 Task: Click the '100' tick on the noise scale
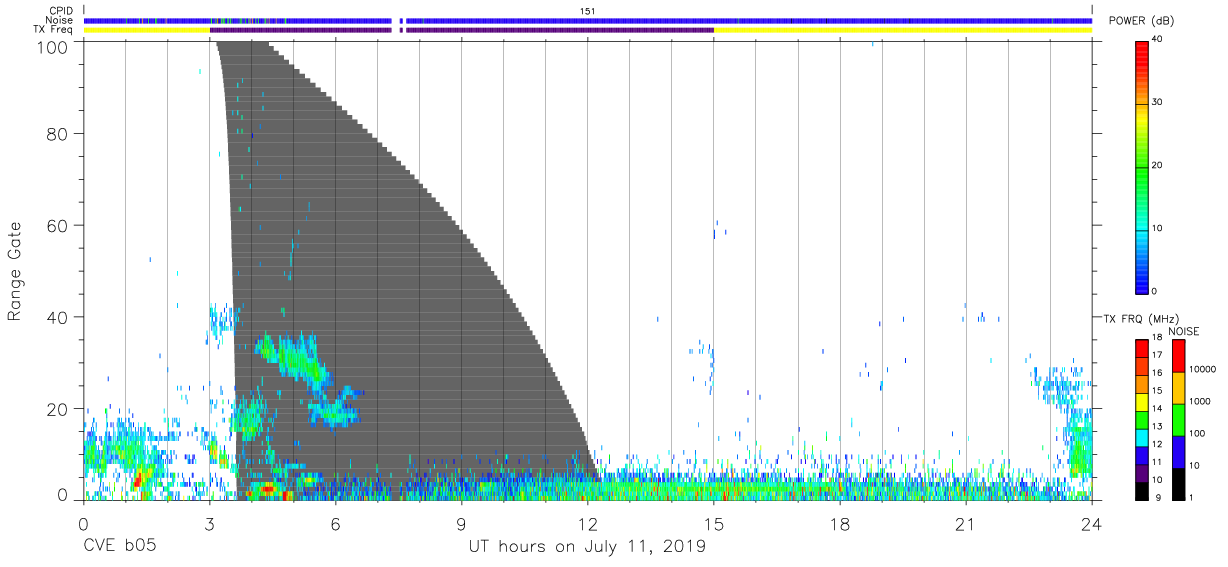[1198, 433]
